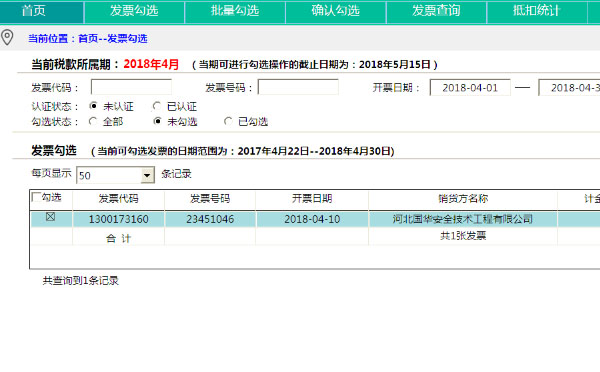This screenshot has height=372, width=600.
Task: Click the 销货方名称 column header
Action: [463, 199]
